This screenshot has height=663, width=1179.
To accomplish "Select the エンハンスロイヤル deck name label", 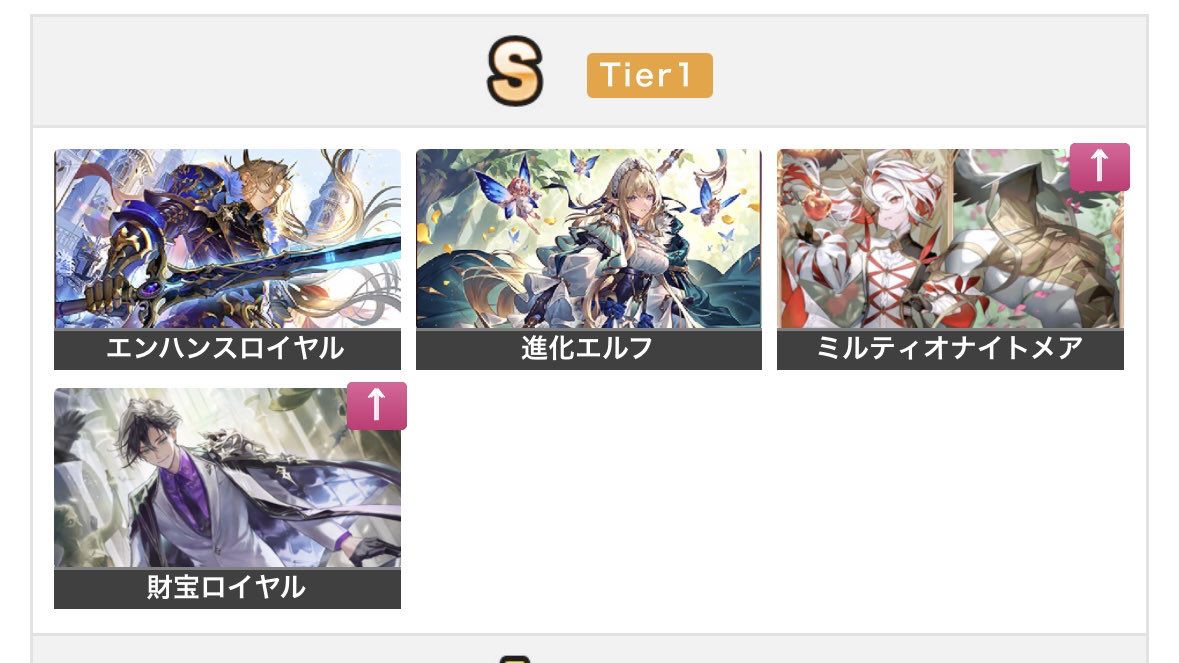I will coord(227,349).
